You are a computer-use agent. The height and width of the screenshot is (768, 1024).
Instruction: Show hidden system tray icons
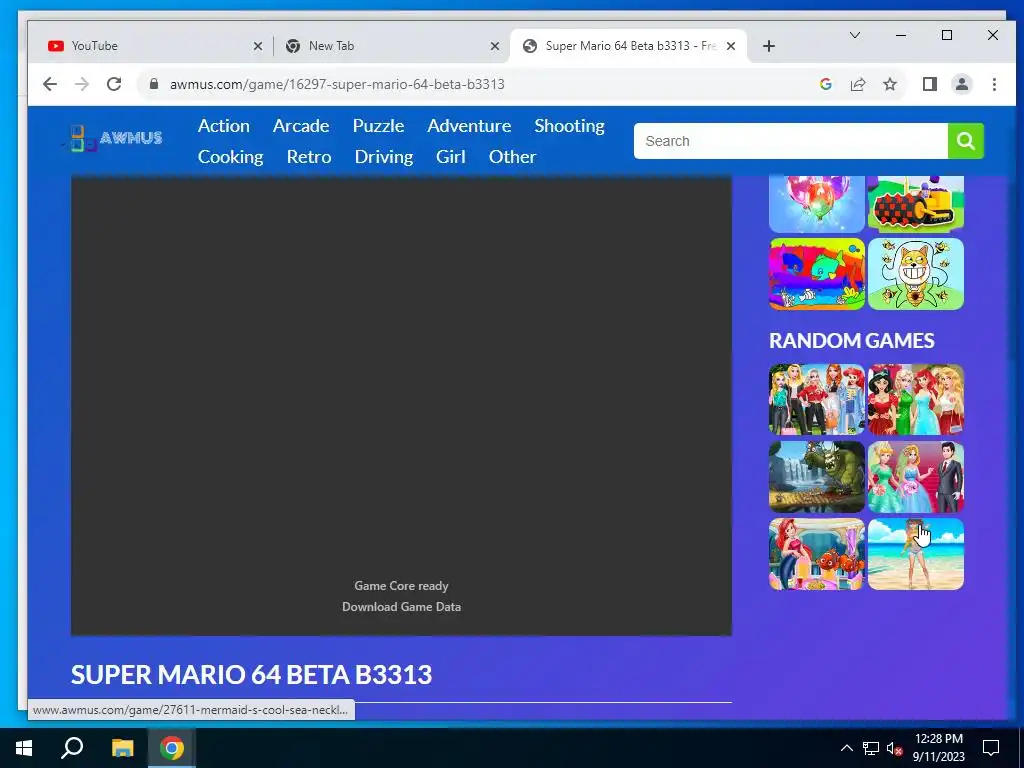coord(846,748)
